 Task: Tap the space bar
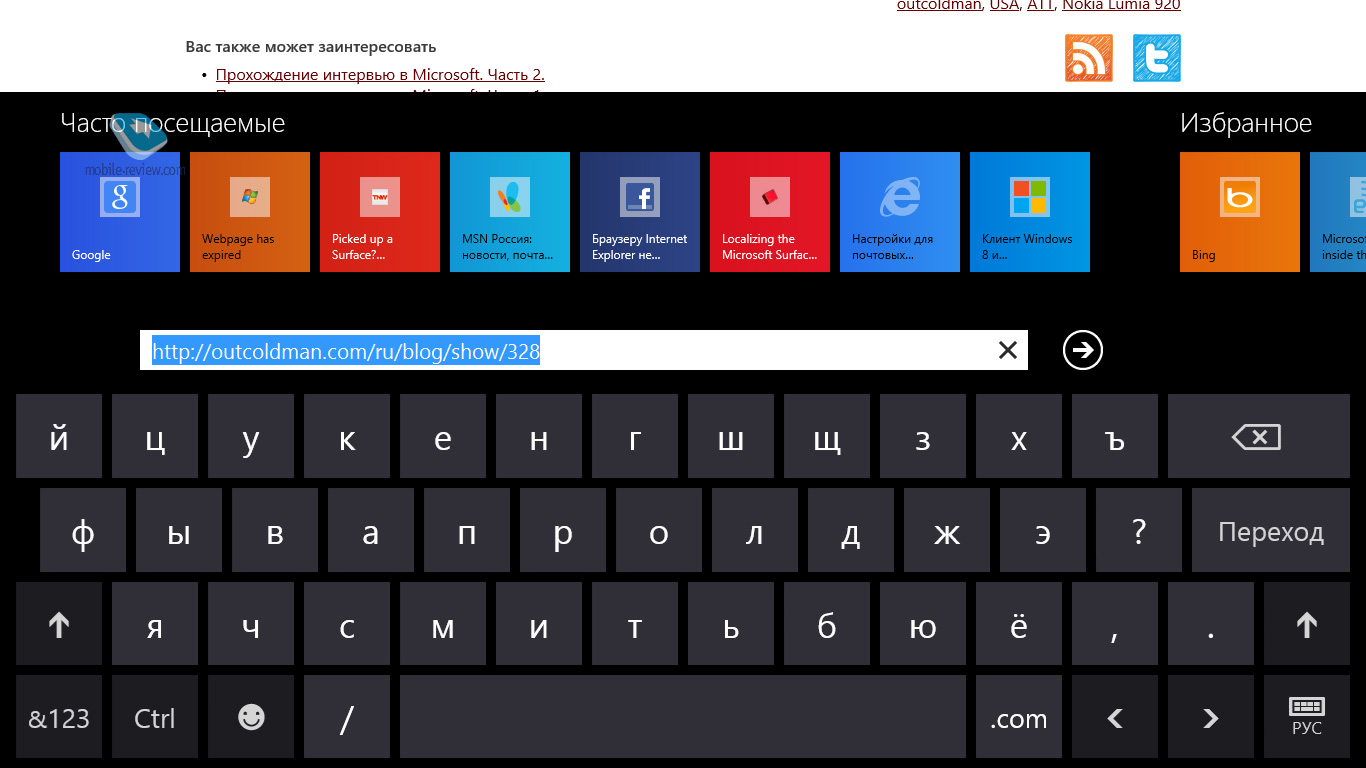[683, 718]
